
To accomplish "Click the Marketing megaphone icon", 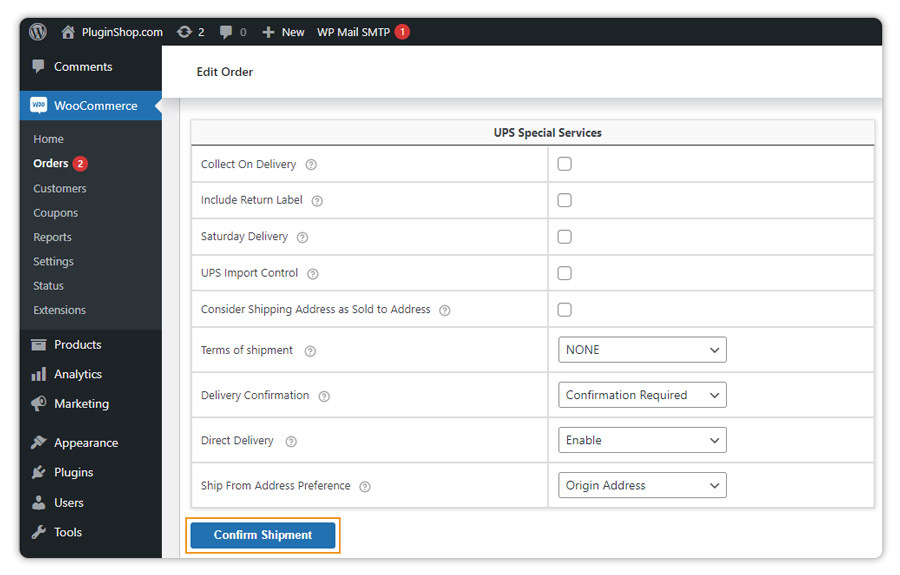I will 38,403.
